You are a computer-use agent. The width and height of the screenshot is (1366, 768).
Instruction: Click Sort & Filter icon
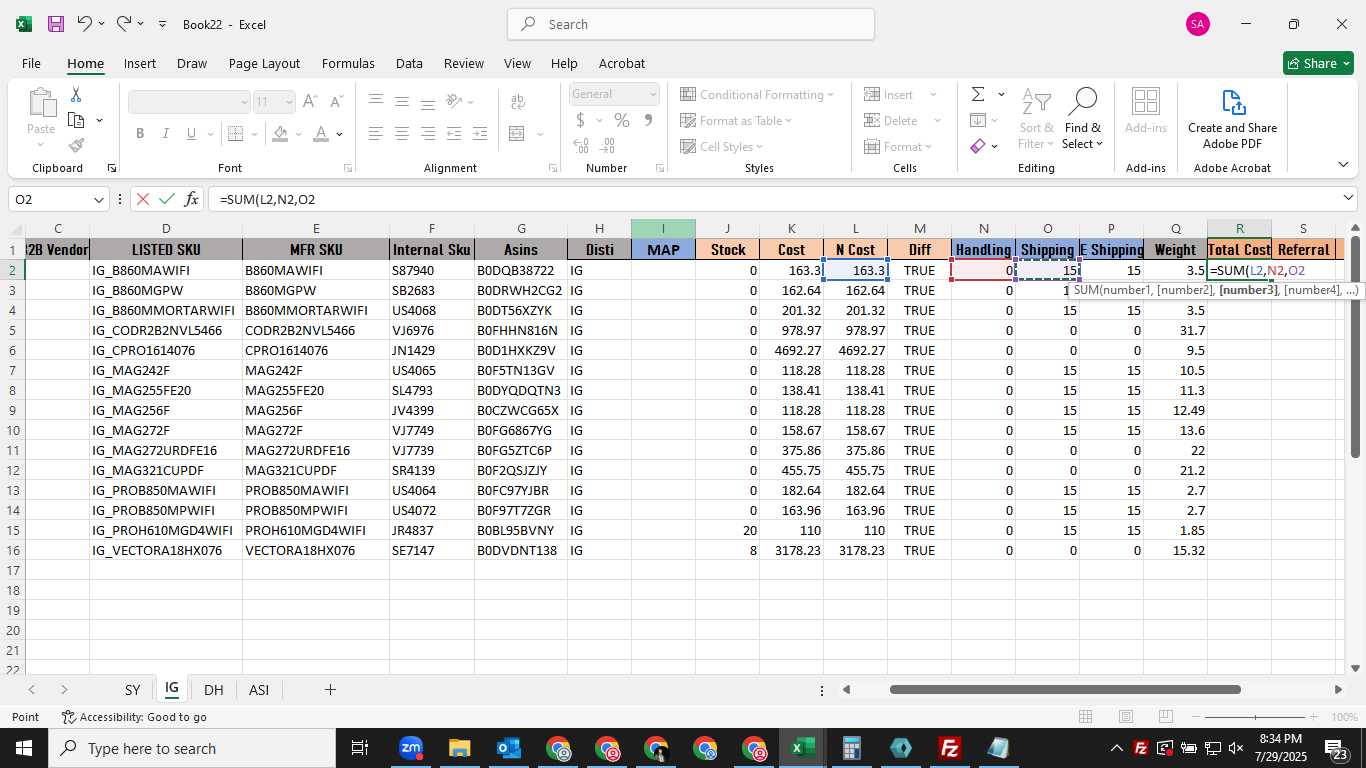(x=1036, y=119)
